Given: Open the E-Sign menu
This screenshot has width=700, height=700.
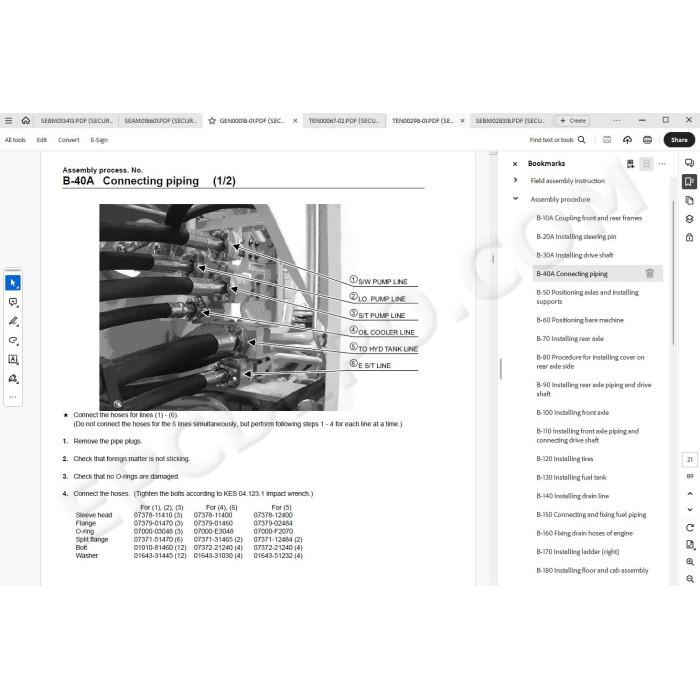Looking at the screenshot, I should click(x=99, y=140).
